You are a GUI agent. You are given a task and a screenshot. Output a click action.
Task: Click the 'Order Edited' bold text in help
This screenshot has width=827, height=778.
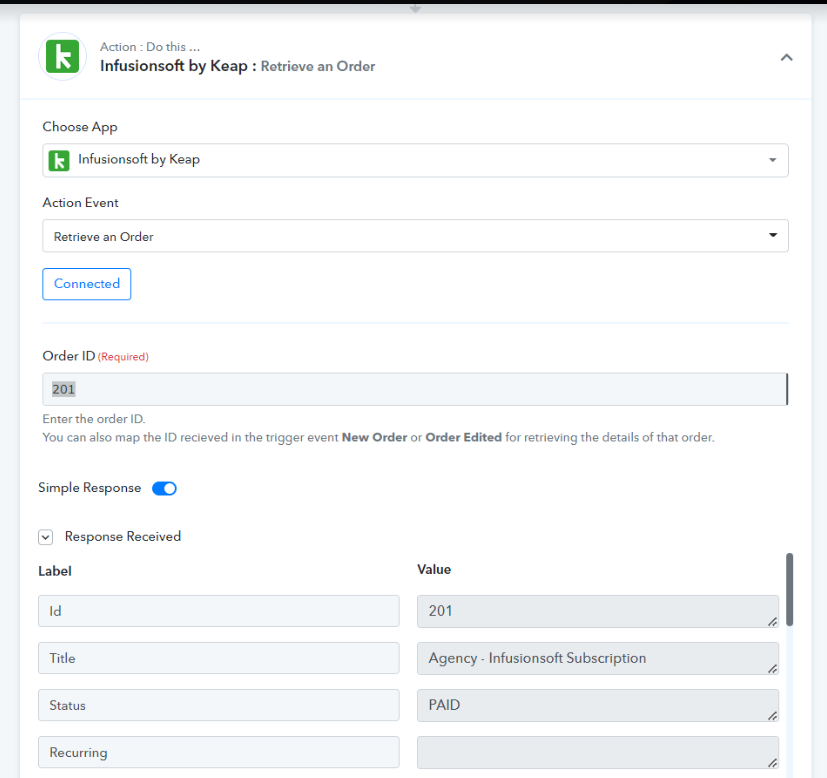464,437
